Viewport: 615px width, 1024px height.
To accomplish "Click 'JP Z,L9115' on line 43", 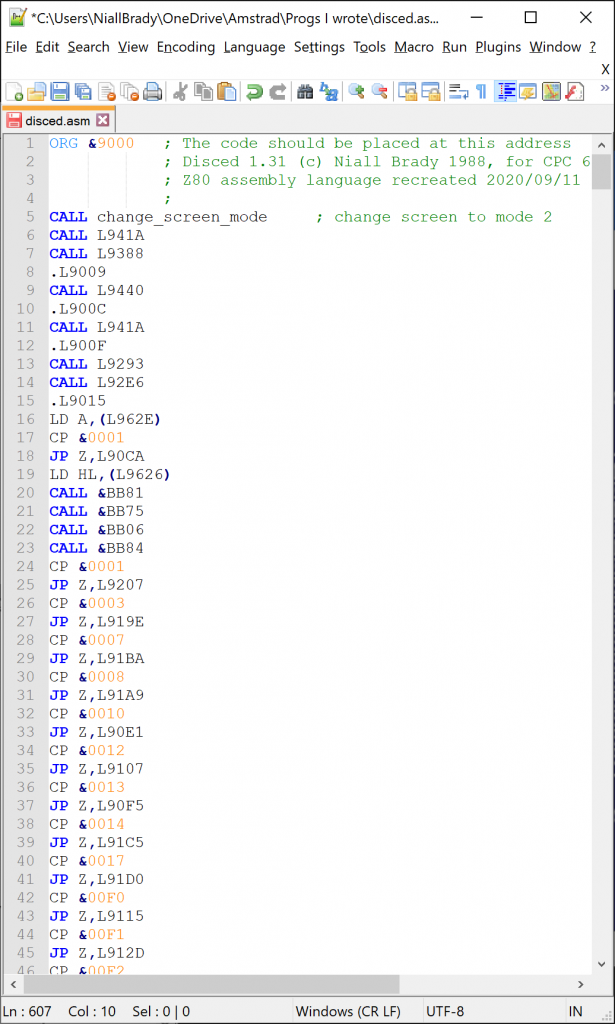I will coord(97,916).
